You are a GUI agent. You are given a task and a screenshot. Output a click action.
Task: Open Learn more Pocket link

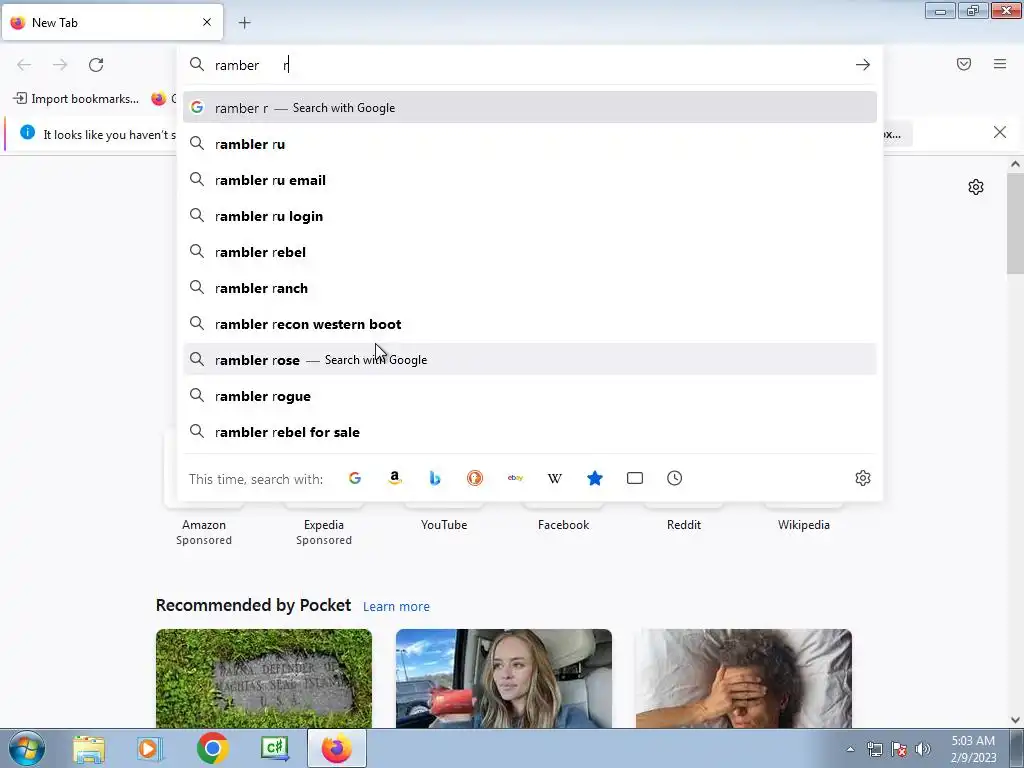click(x=396, y=606)
